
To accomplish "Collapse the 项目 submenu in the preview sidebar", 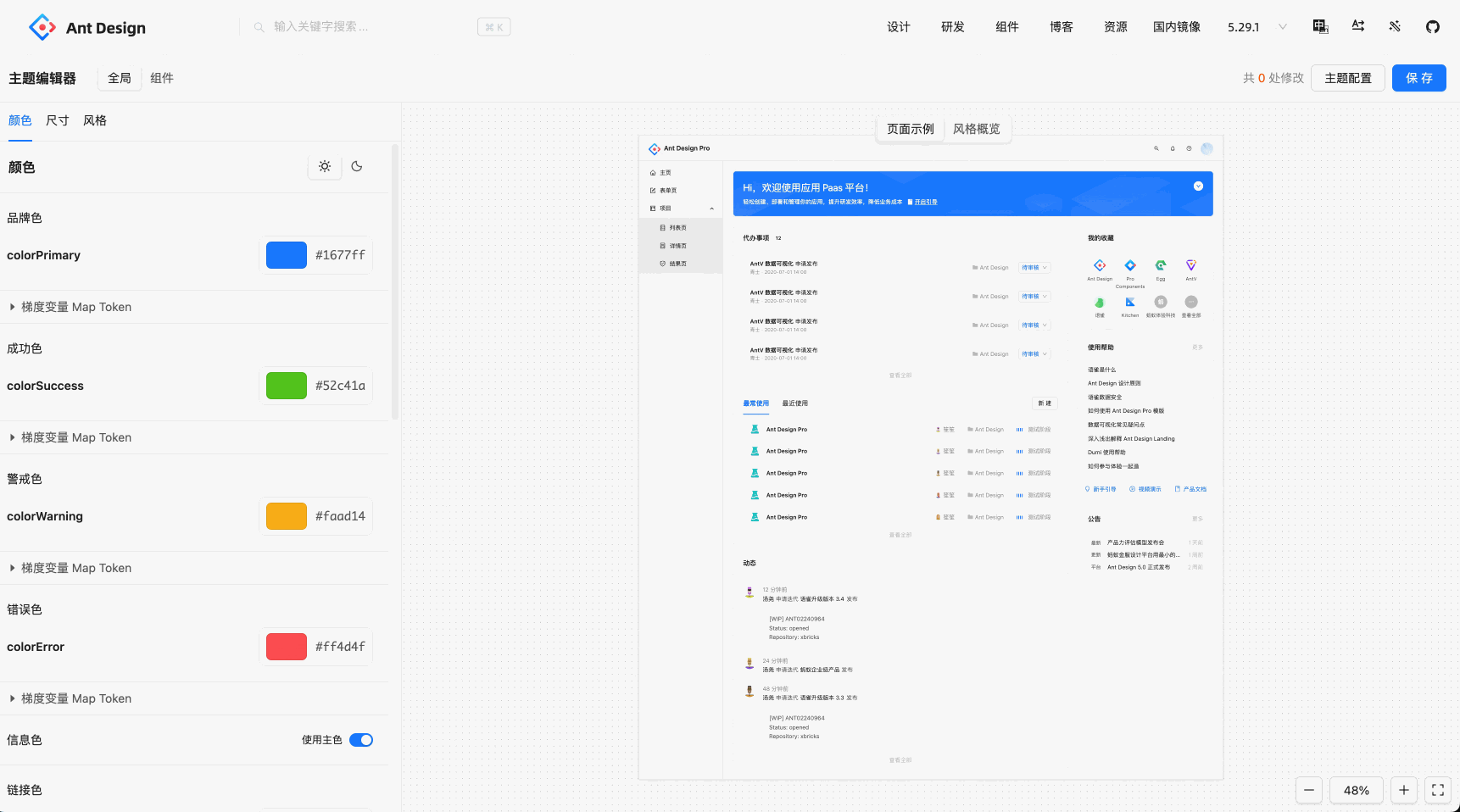I will click(x=711, y=209).
